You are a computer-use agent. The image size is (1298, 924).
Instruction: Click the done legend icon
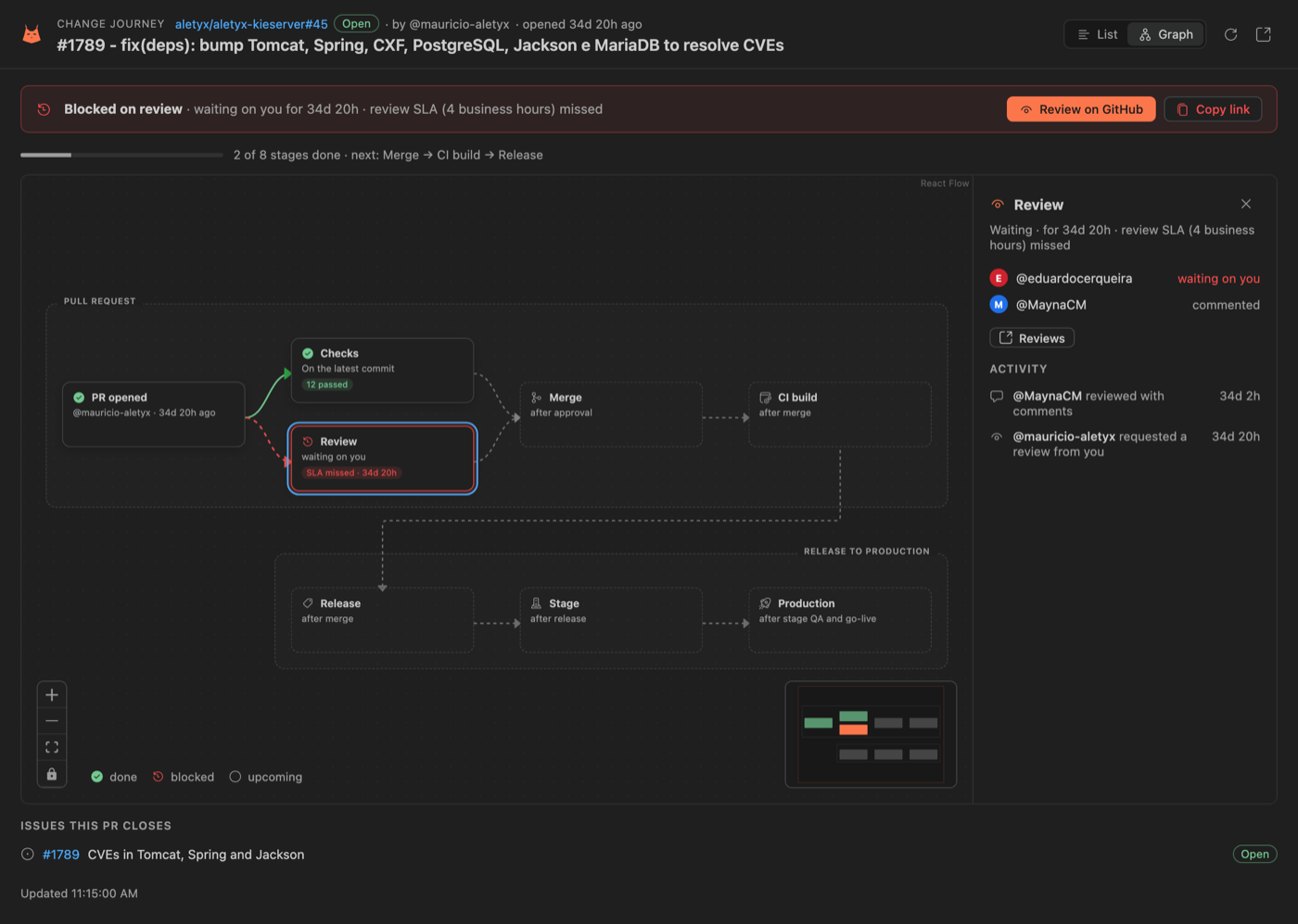pyautogui.click(x=97, y=777)
